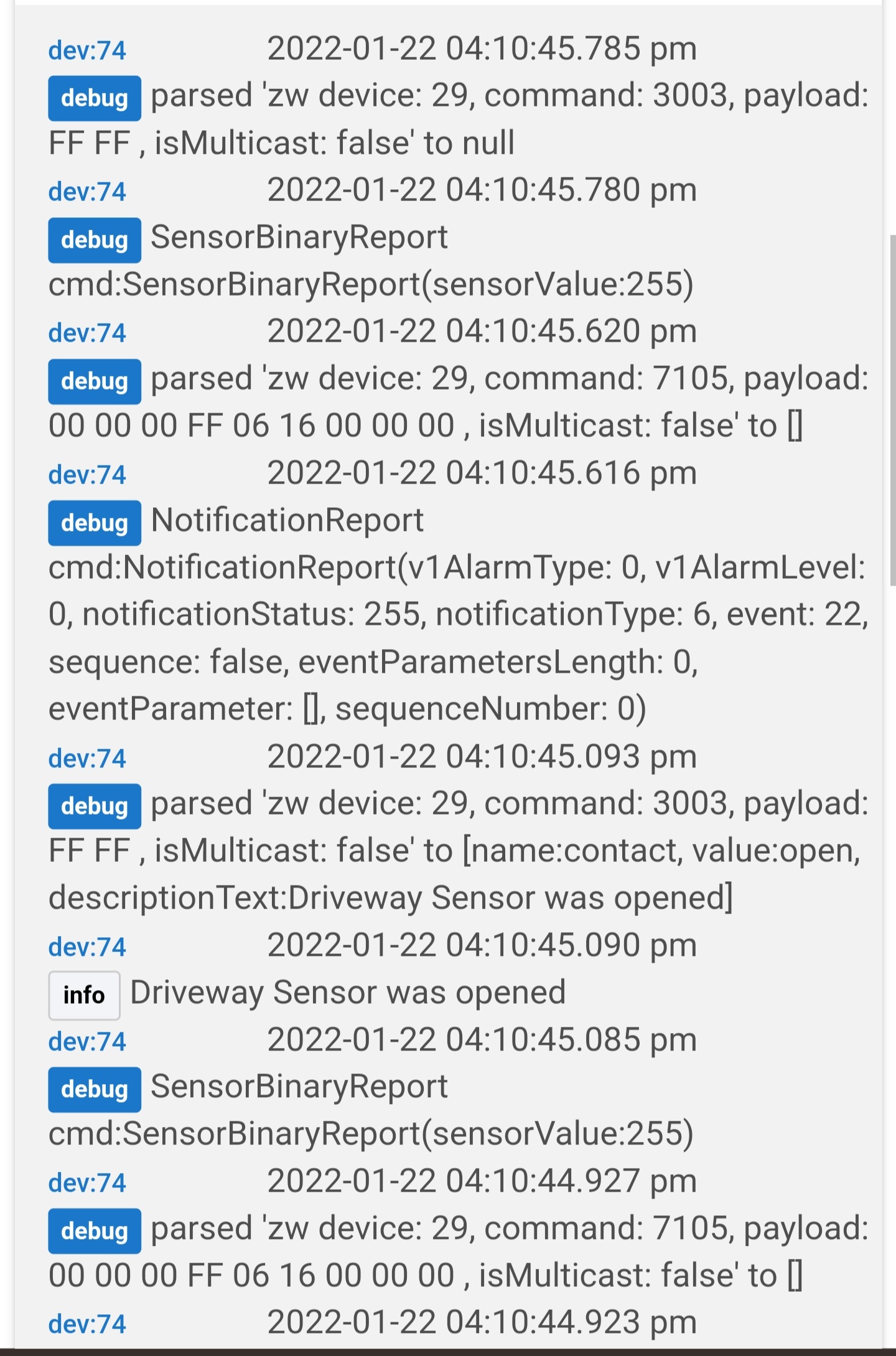
Task: Click the info badge for Driveway Sensor
Action: [x=84, y=995]
